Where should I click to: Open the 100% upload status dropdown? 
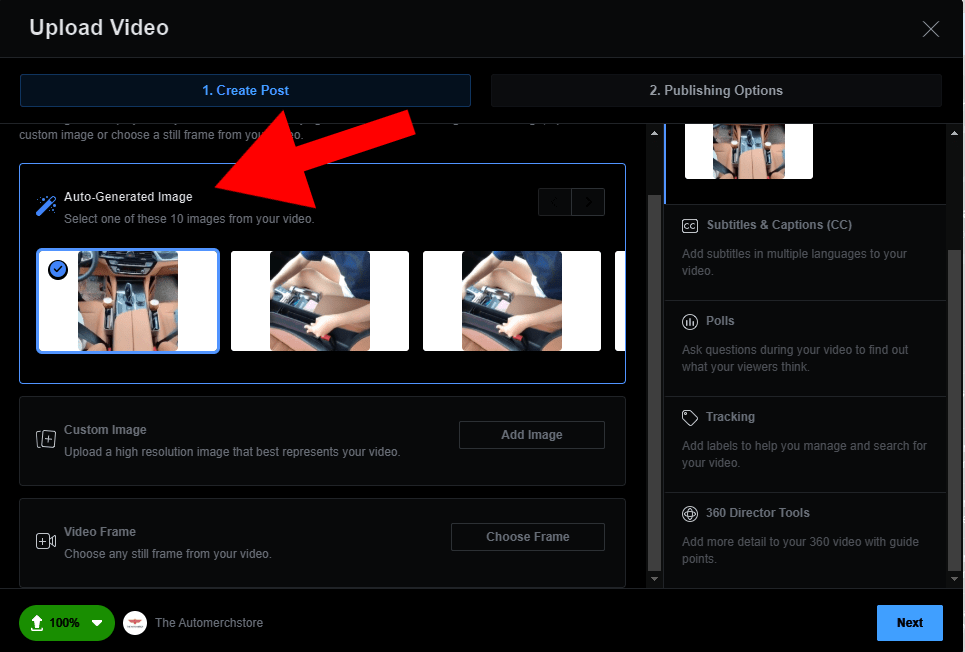pos(97,623)
